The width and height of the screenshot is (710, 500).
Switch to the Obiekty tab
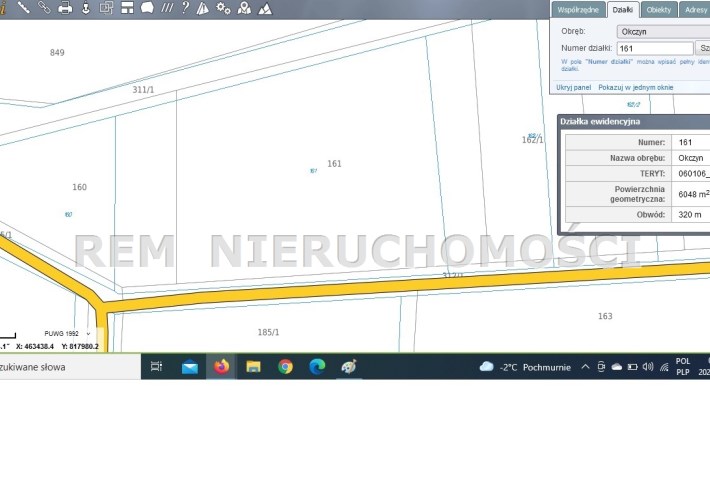click(658, 9)
